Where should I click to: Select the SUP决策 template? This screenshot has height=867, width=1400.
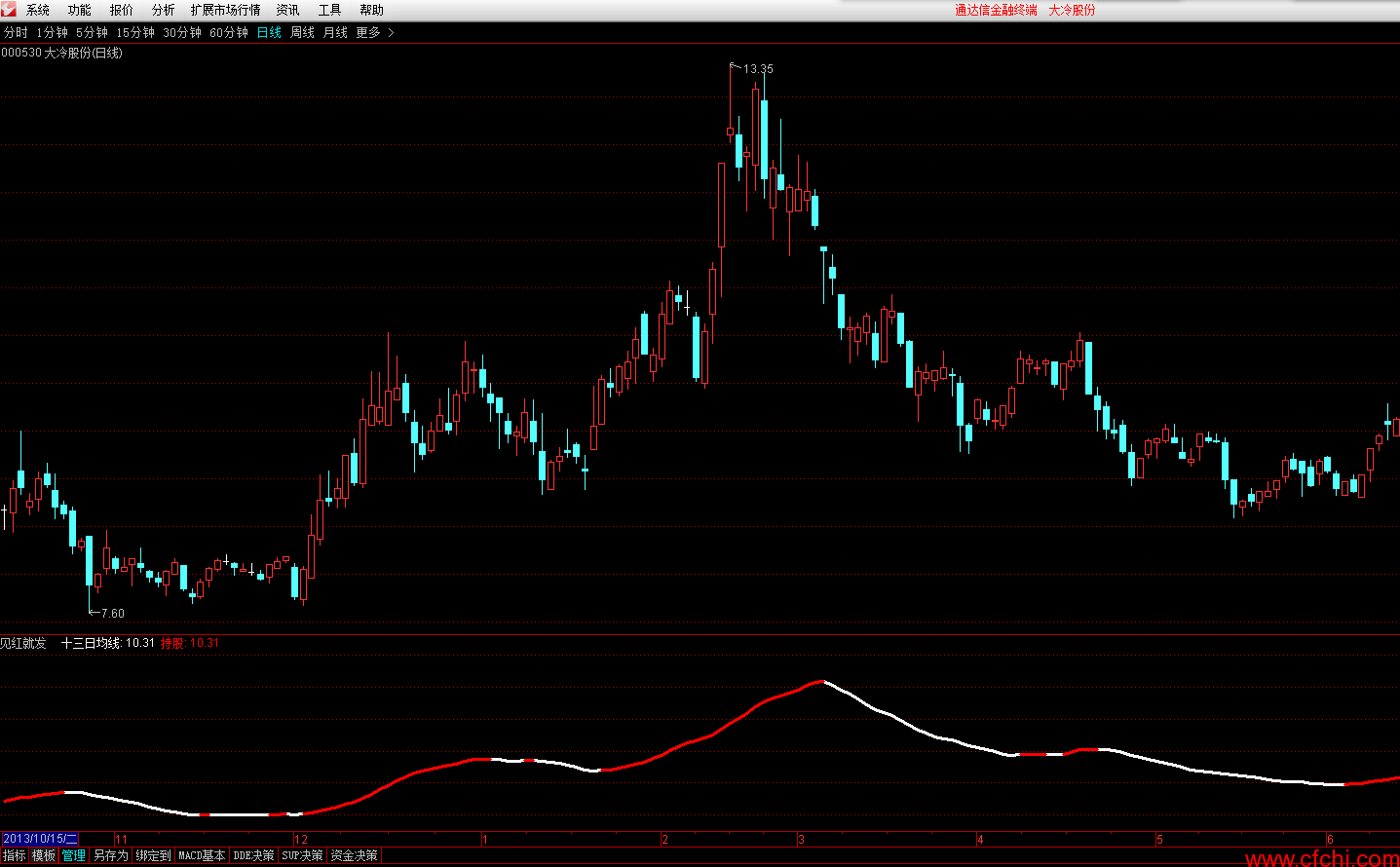tap(302, 855)
